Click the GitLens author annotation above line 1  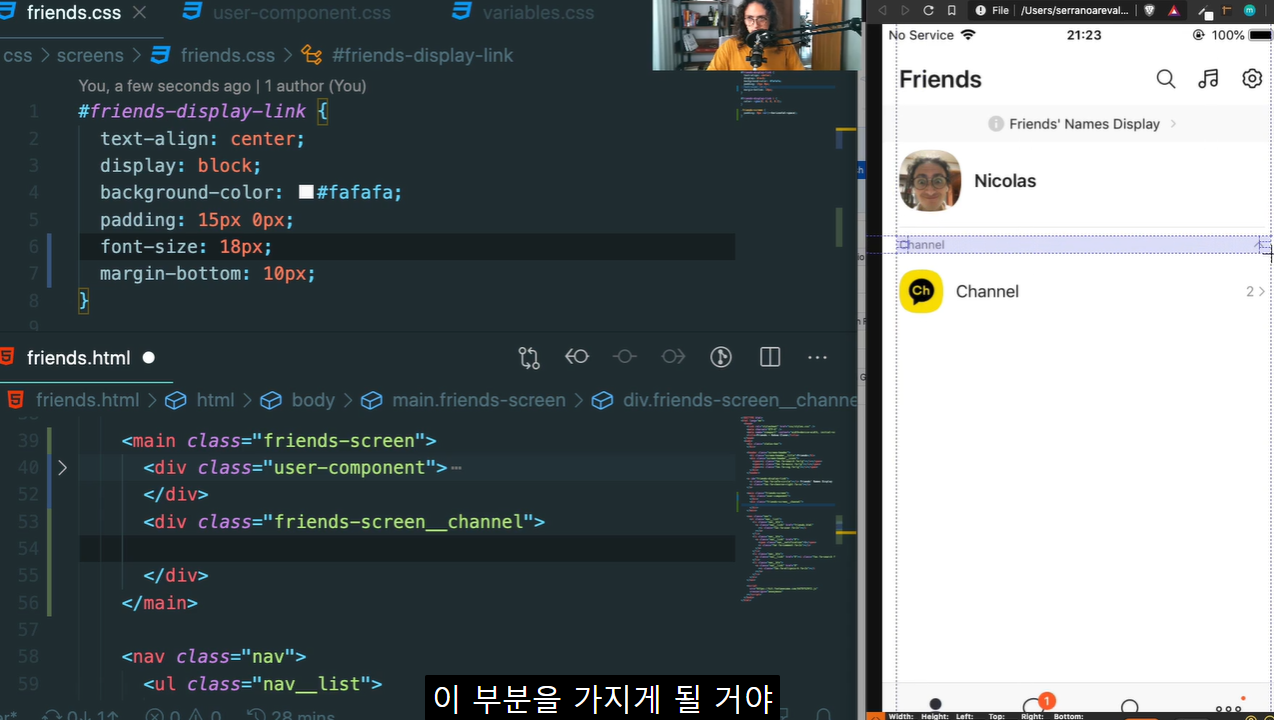pyautogui.click(x=222, y=86)
